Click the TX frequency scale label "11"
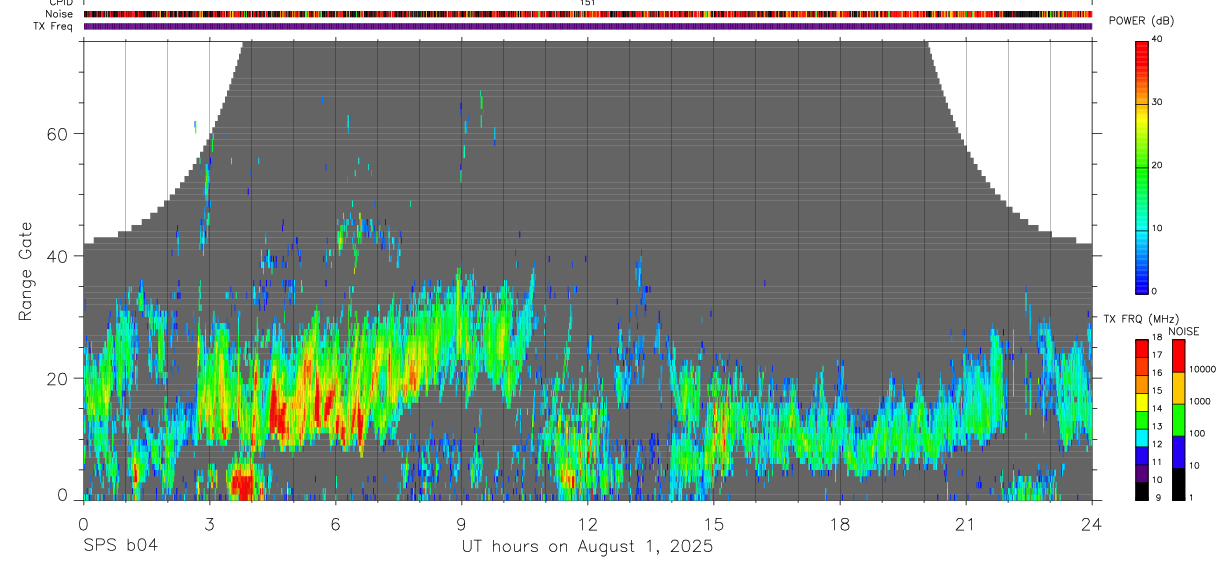 coord(1158,462)
